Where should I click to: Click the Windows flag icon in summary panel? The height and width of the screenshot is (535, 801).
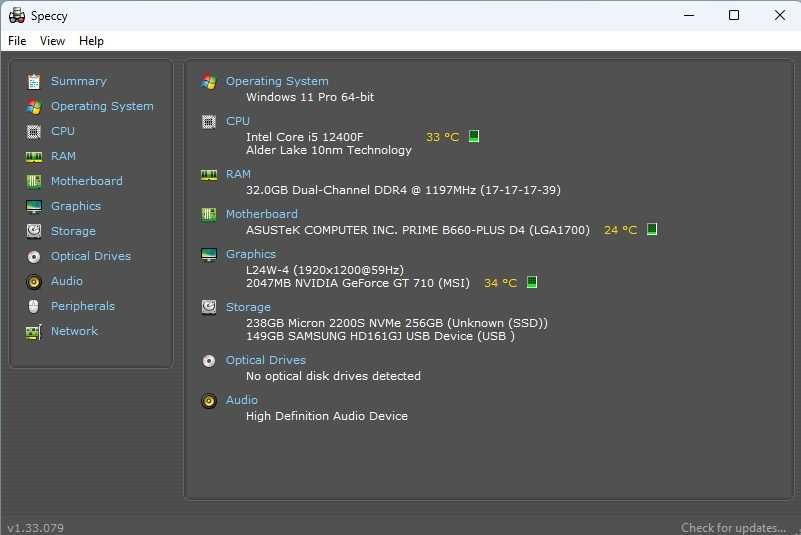[208, 81]
